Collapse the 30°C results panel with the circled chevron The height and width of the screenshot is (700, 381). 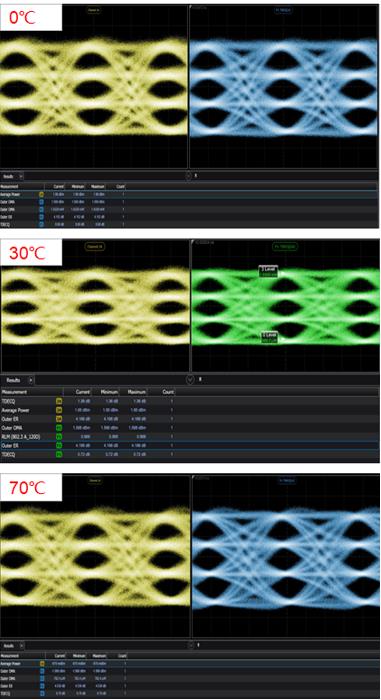pyautogui.click(x=190, y=379)
